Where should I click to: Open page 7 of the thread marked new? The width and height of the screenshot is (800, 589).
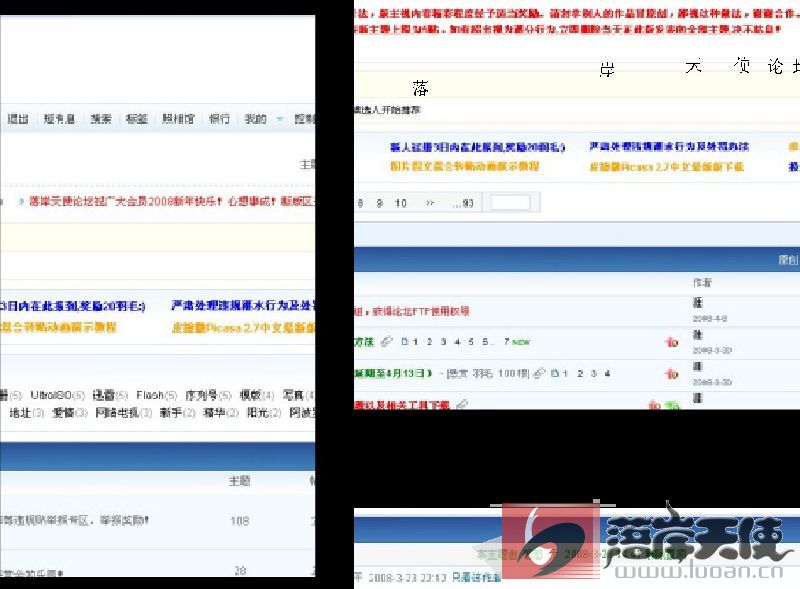[x=507, y=341]
